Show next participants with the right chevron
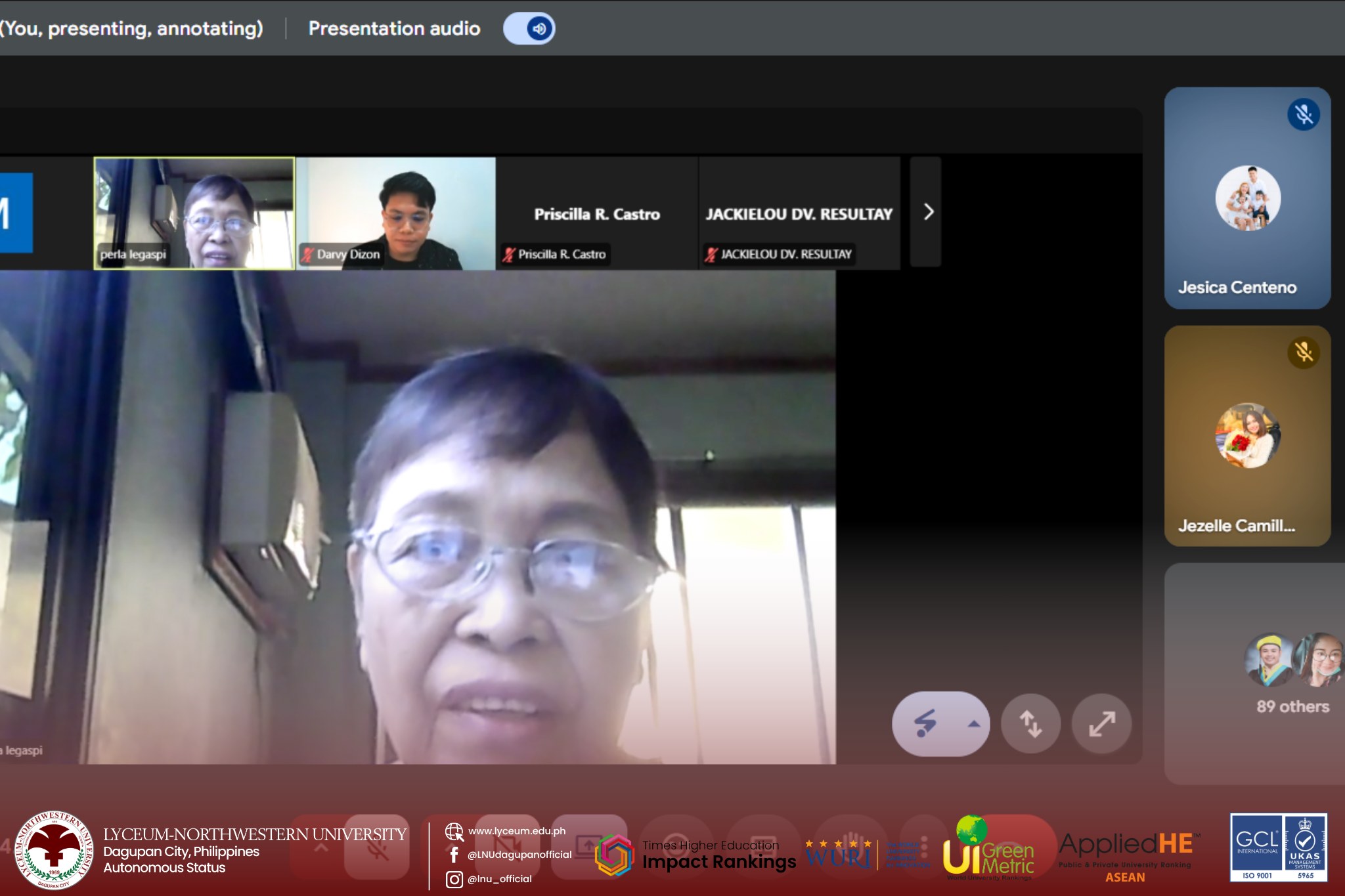 point(927,212)
